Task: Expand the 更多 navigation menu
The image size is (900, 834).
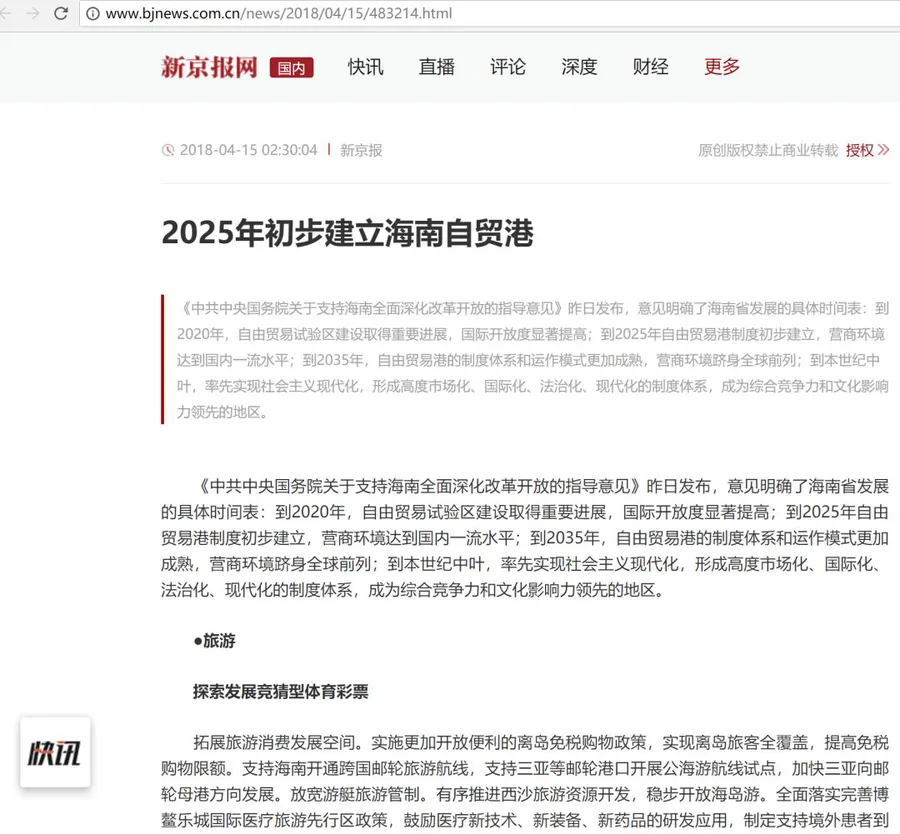Action: tap(721, 67)
